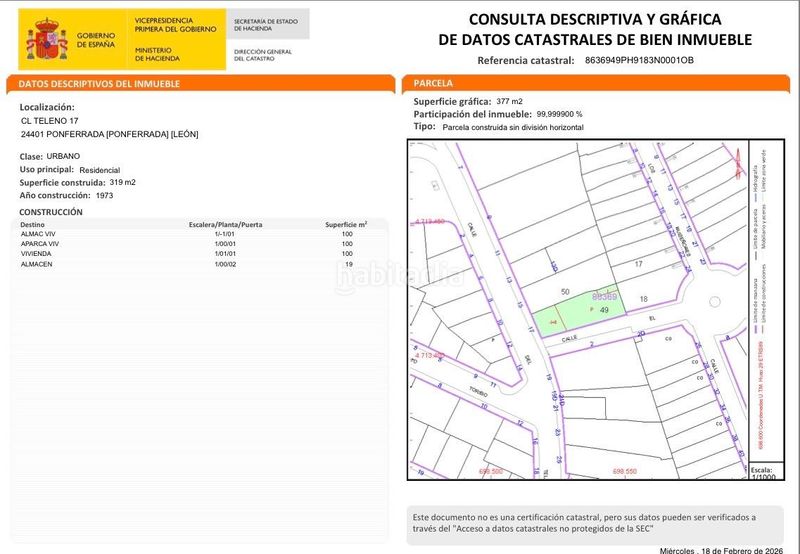The width and height of the screenshot is (800, 554).
Task: Click the "1/-1/01" location cell
Action: coord(225,234)
